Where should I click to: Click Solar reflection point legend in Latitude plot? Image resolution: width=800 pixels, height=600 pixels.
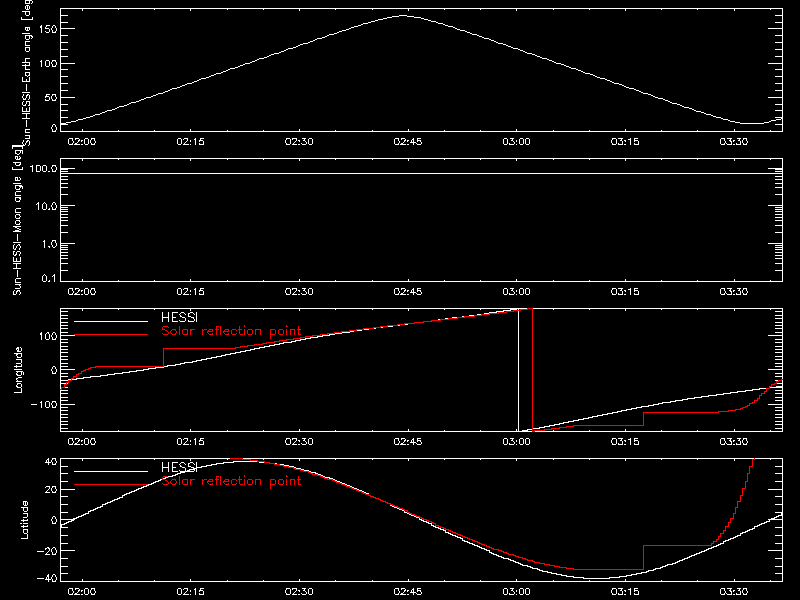(231, 481)
